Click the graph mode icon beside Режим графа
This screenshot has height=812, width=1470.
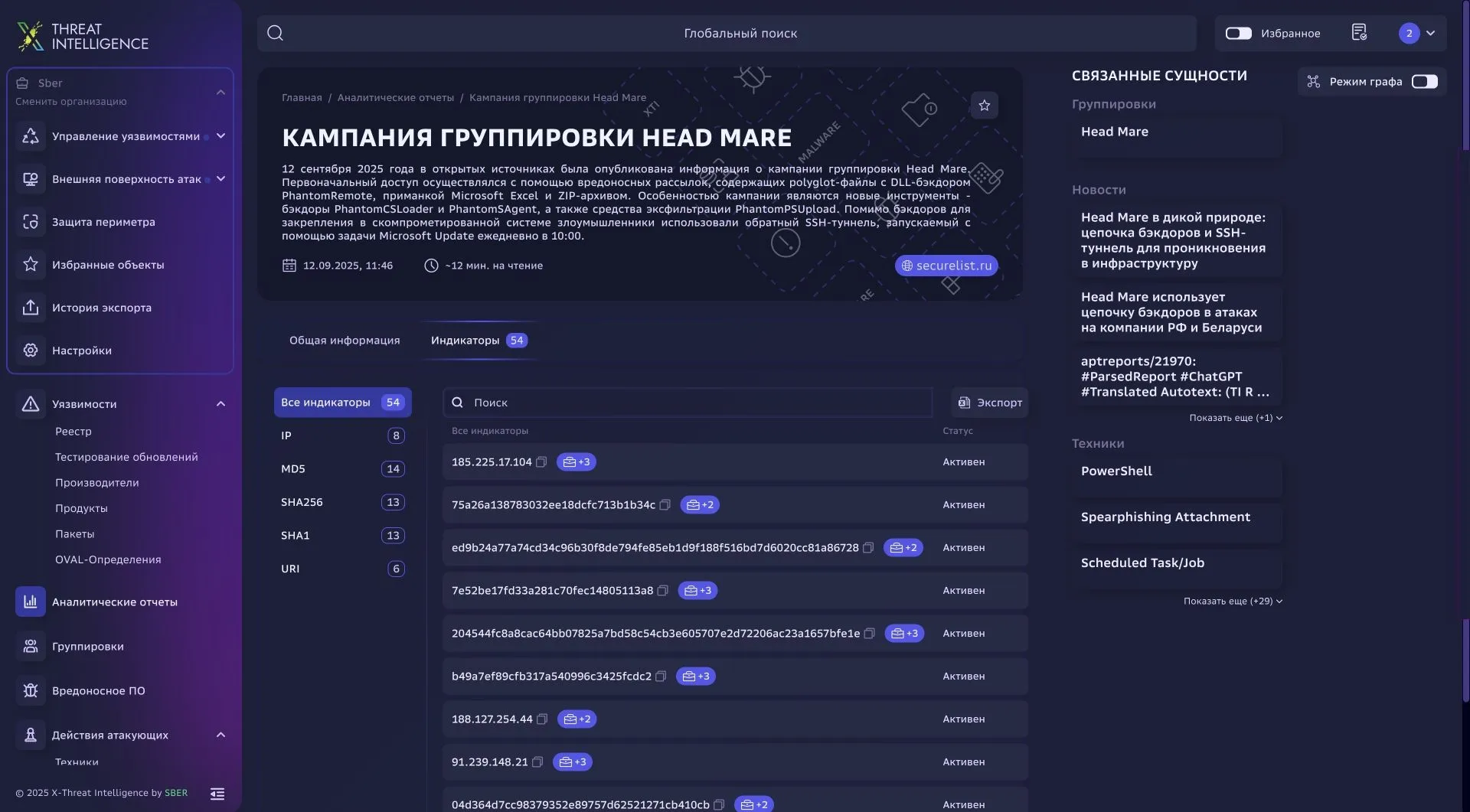pos(1314,82)
